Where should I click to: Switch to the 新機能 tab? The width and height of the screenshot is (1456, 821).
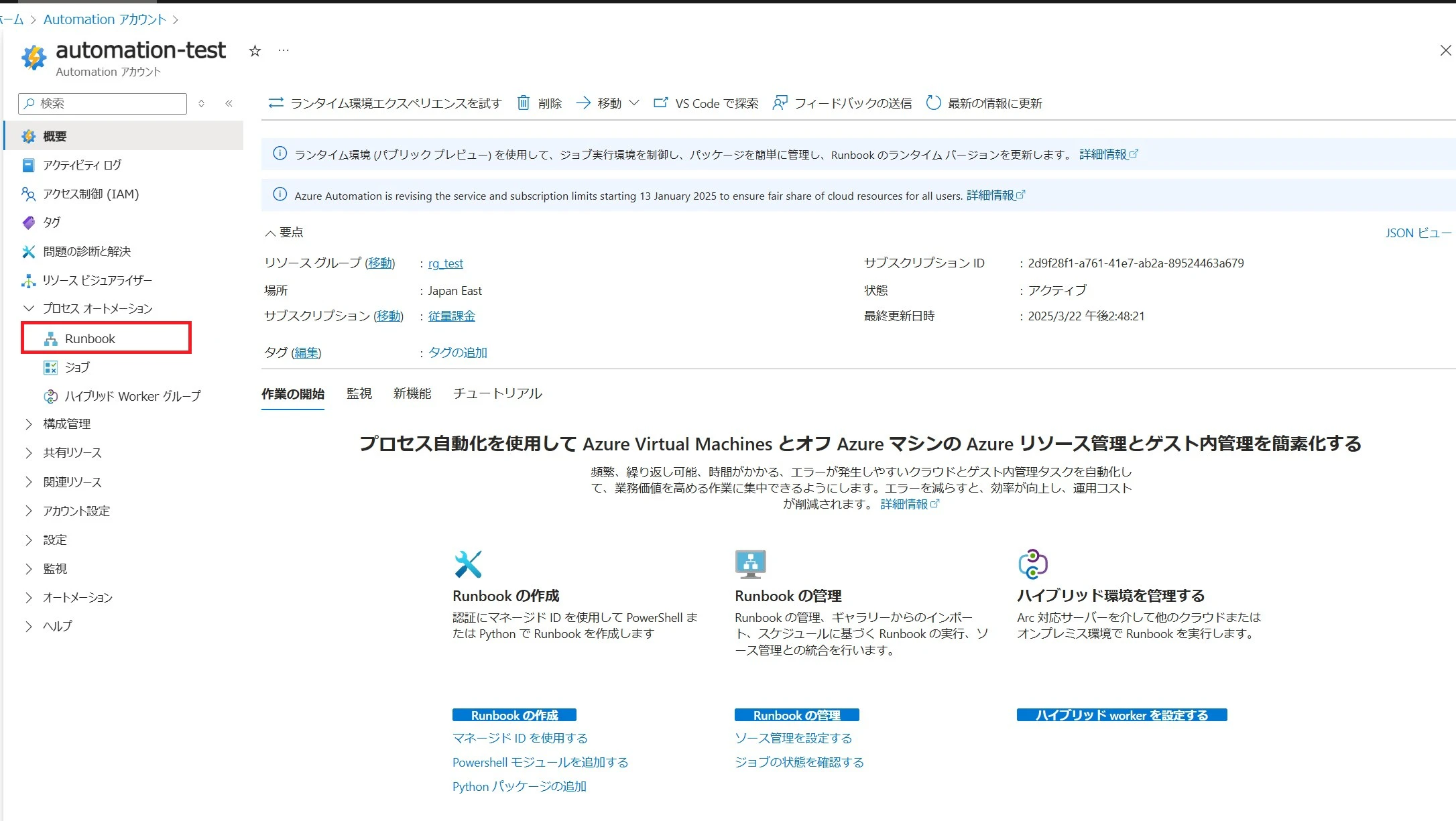[412, 393]
